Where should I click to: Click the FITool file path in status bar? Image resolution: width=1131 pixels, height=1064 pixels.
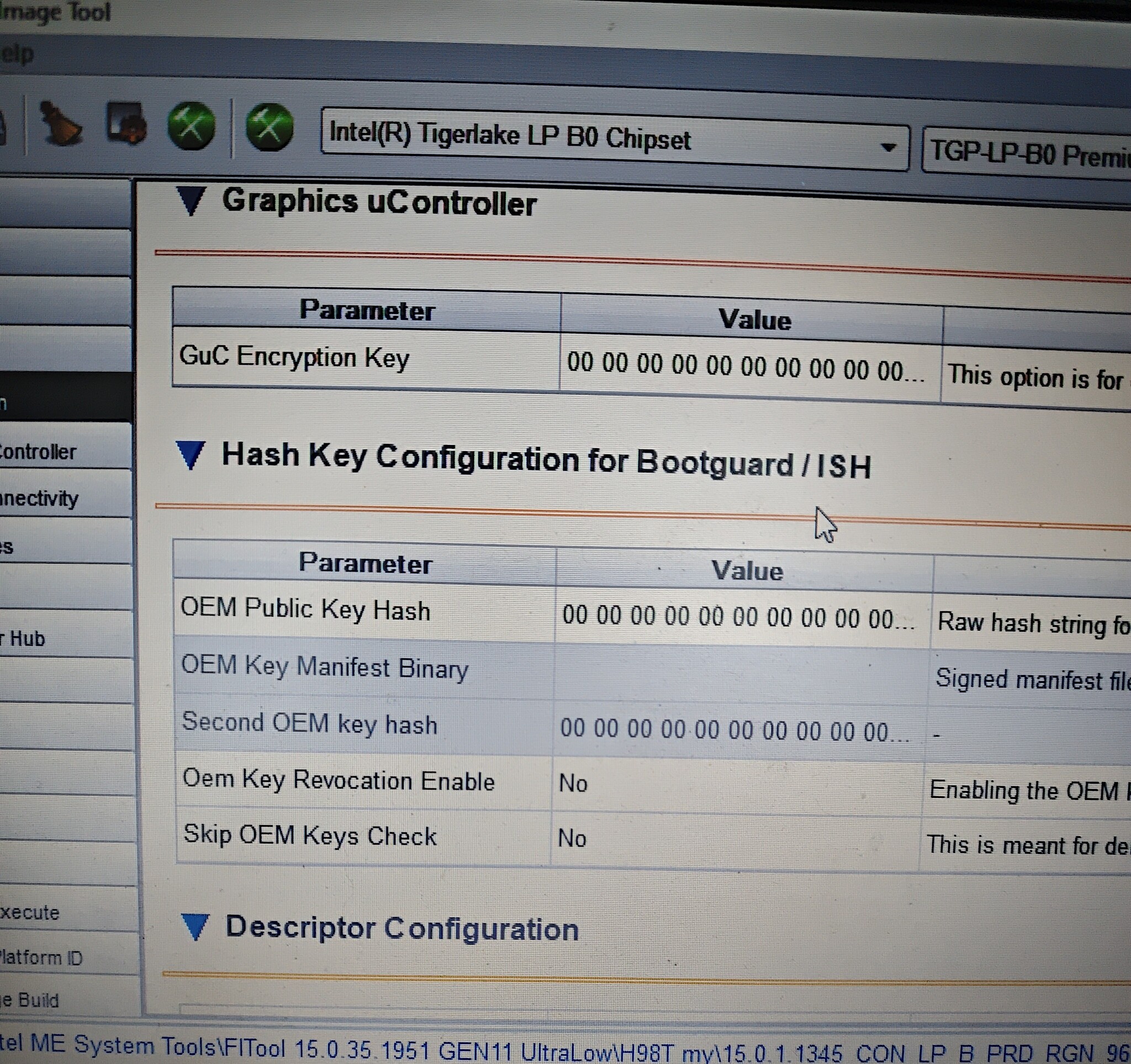click(565, 1049)
